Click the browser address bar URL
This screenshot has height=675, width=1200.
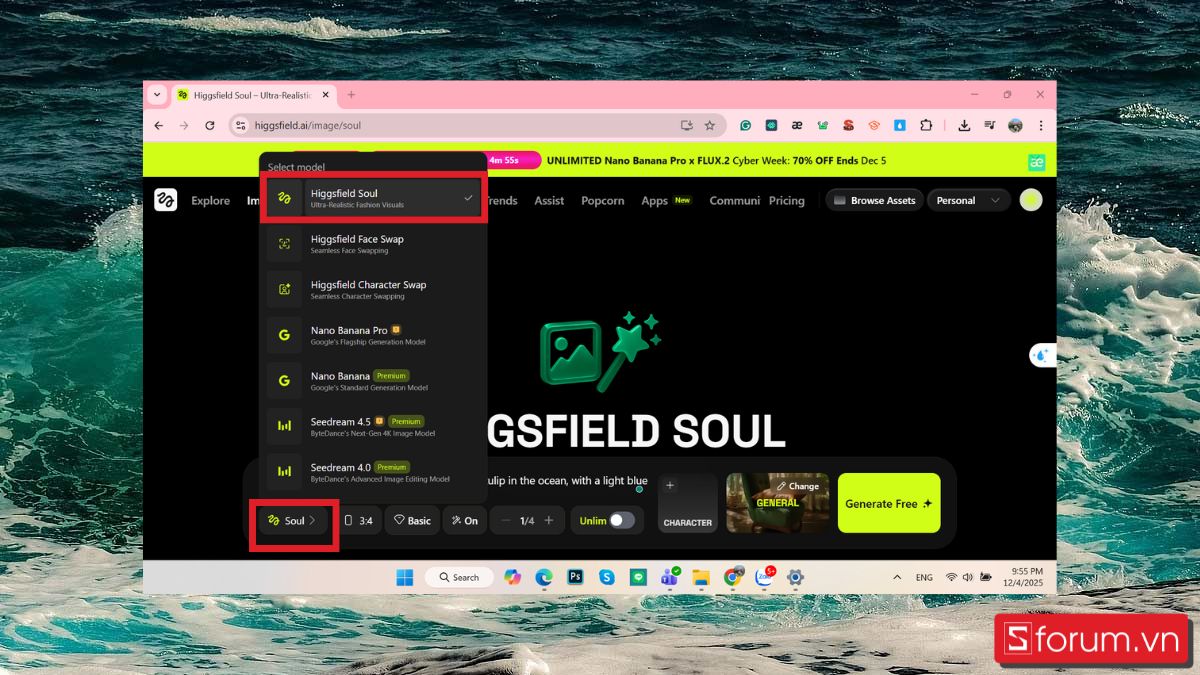click(x=308, y=125)
